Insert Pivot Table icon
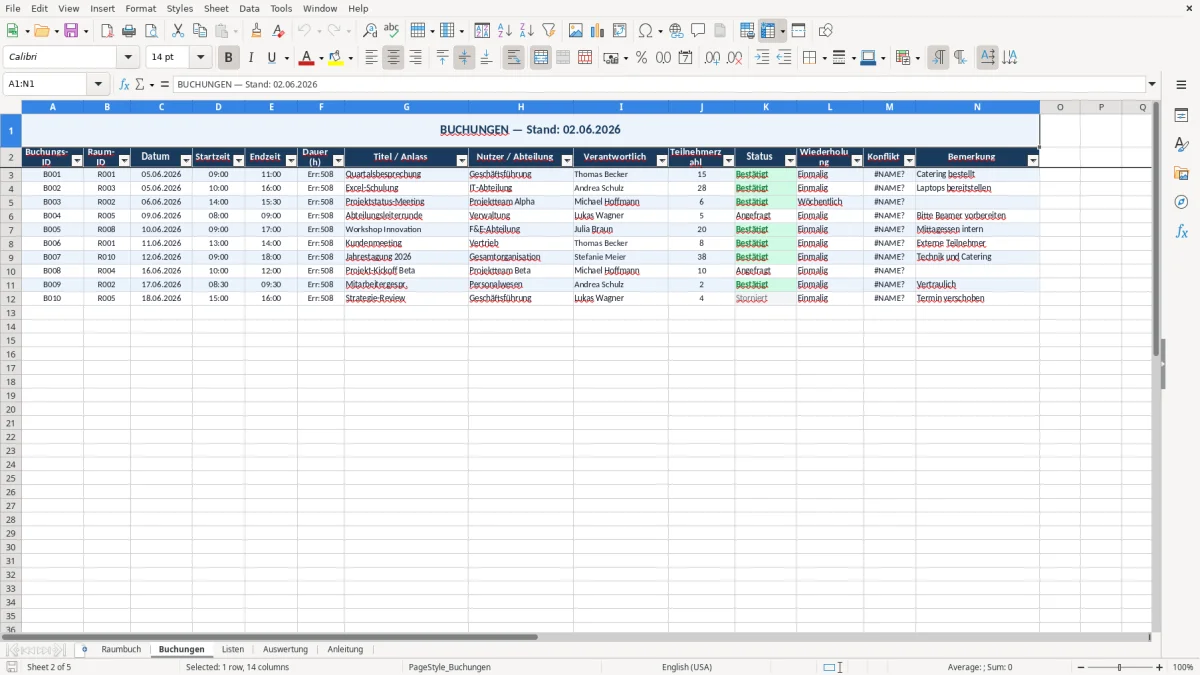Viewport: 1200px width, 675px height. [x=620, y=31]
